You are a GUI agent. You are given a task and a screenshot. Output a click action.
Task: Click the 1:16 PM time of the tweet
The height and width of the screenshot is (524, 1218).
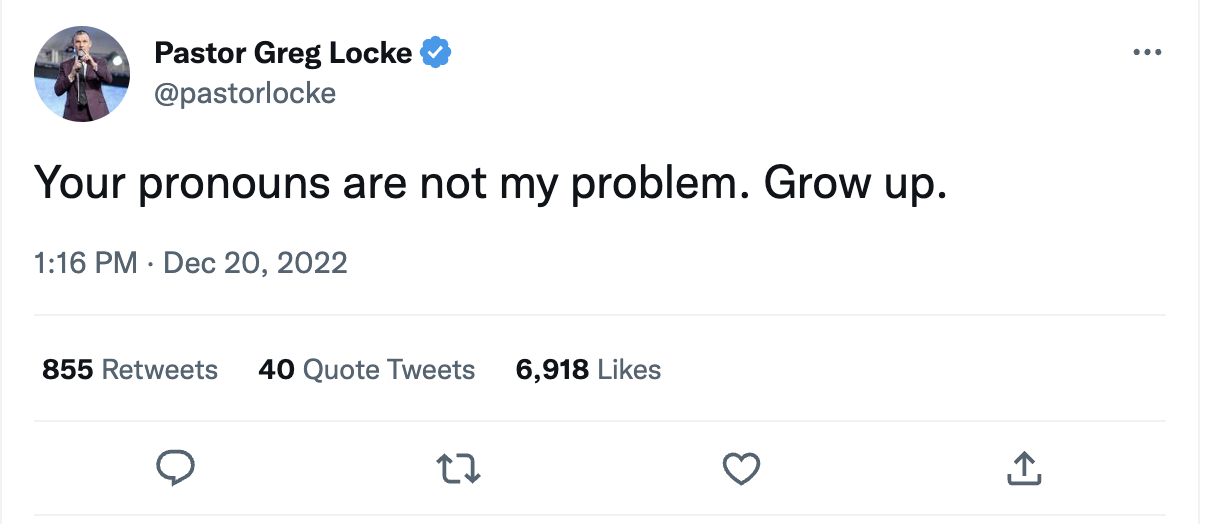(x=85, y=263)
